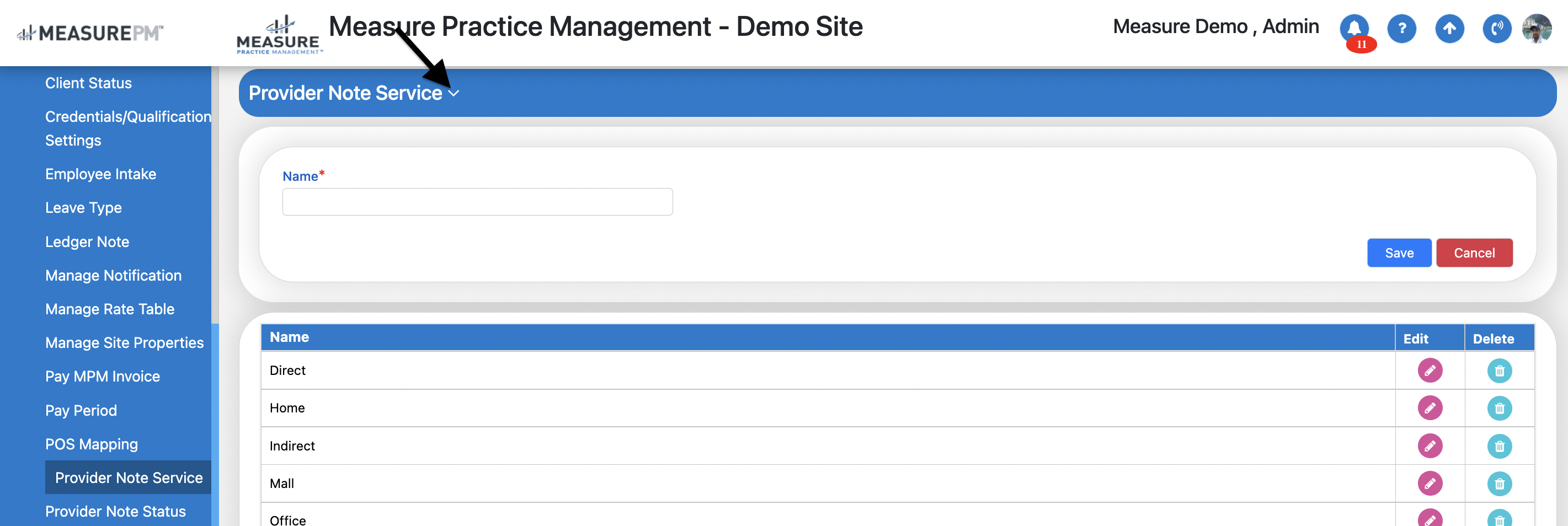Open the notifications bell icon
1568x526 pixels.
tap(1354, 28)
